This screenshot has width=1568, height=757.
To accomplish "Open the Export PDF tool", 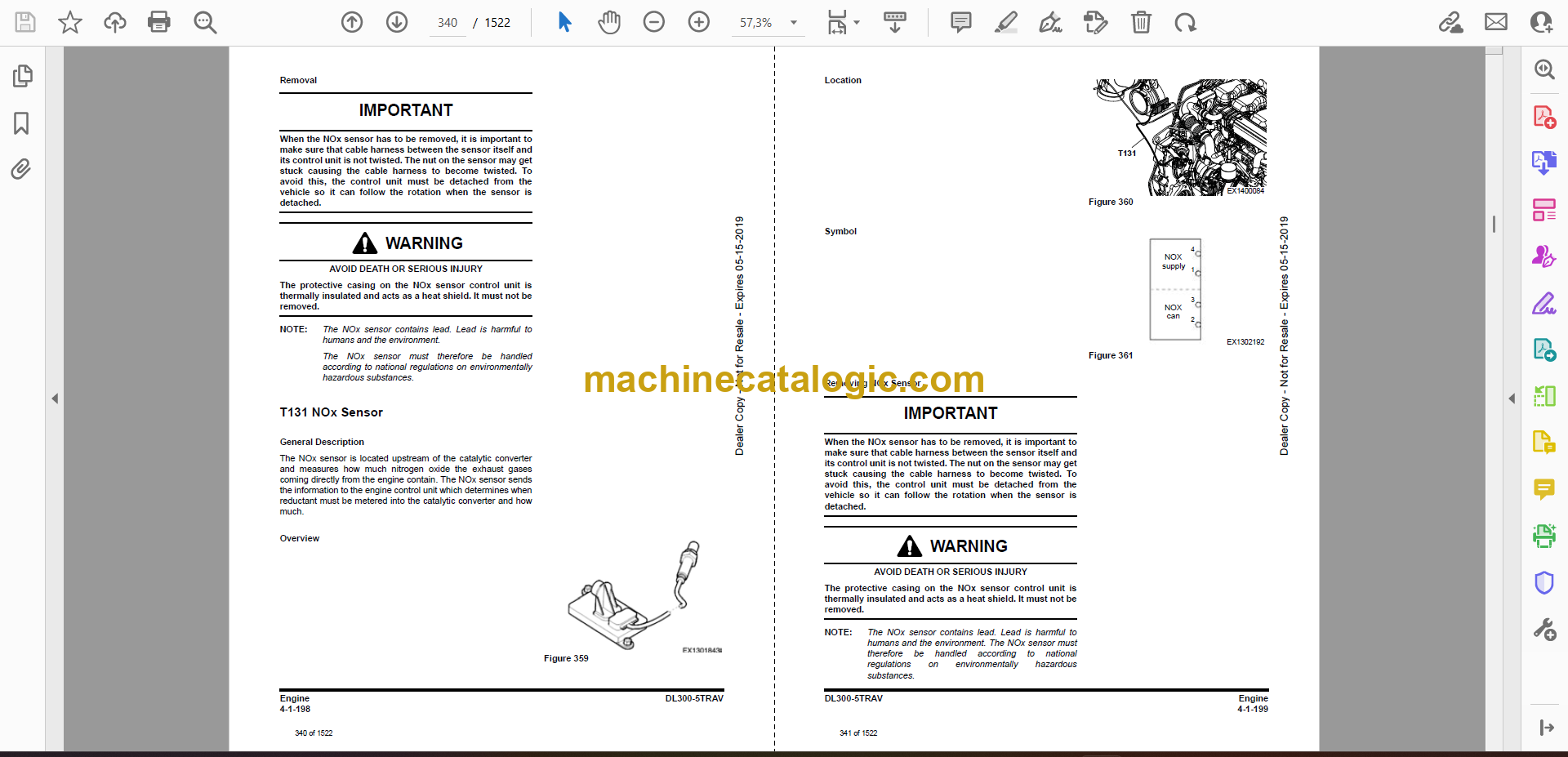I will (x=1544, y=163).
